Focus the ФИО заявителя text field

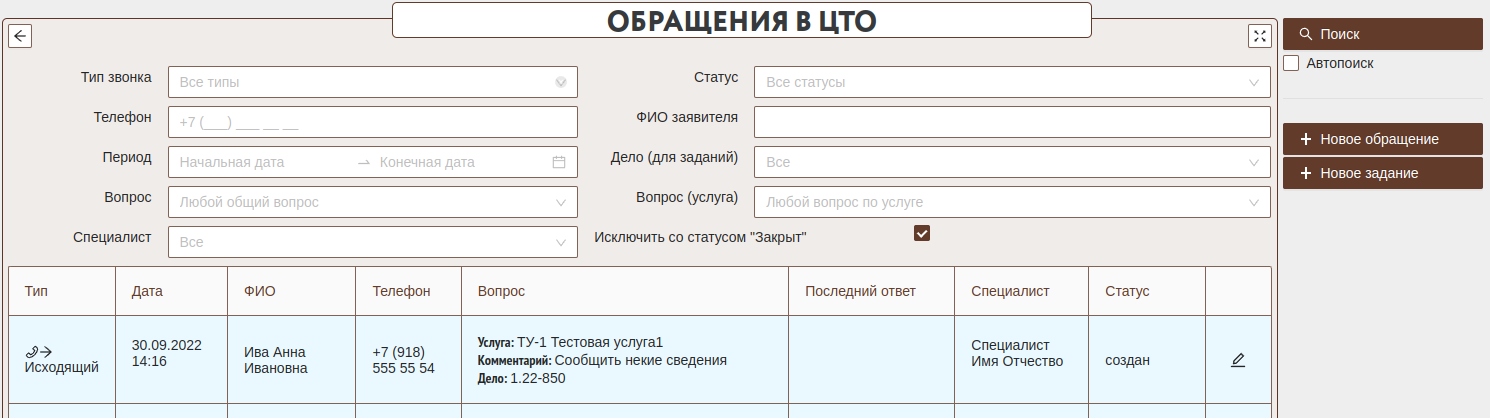click(x=1012, y=122)
